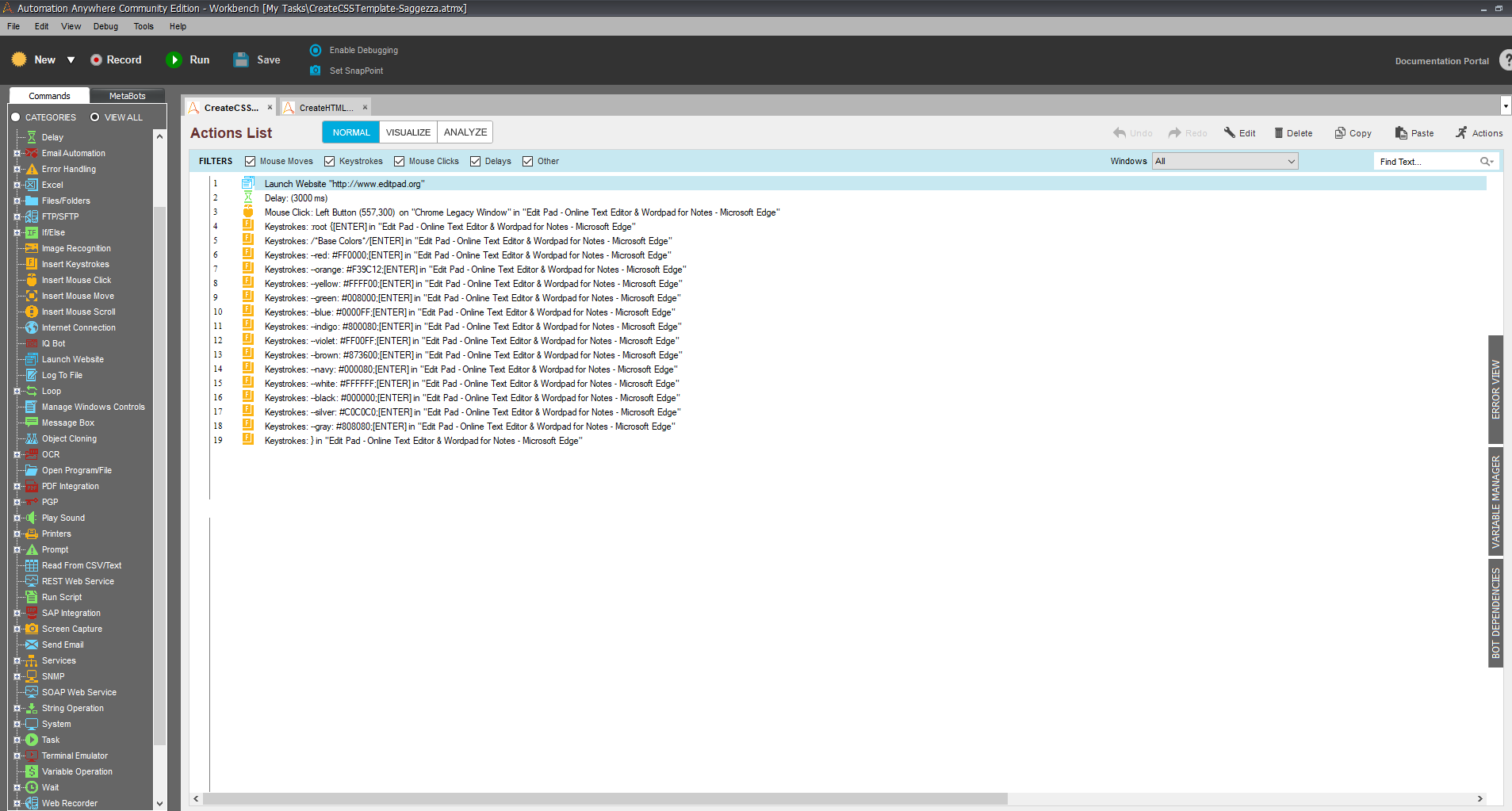Viewport: 1512px width, 811px height.
Task: Run the current task
Action: pyautogui.click(x=189, y=59)
